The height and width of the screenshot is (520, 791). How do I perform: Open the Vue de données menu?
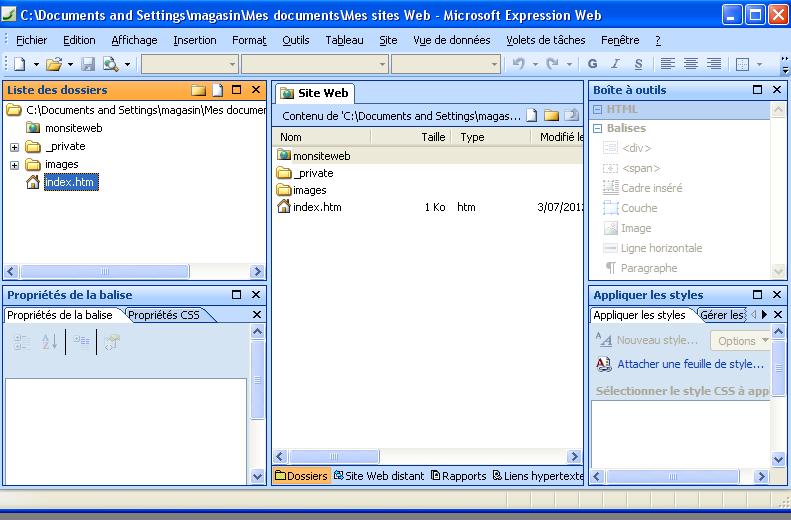(451, 40)
